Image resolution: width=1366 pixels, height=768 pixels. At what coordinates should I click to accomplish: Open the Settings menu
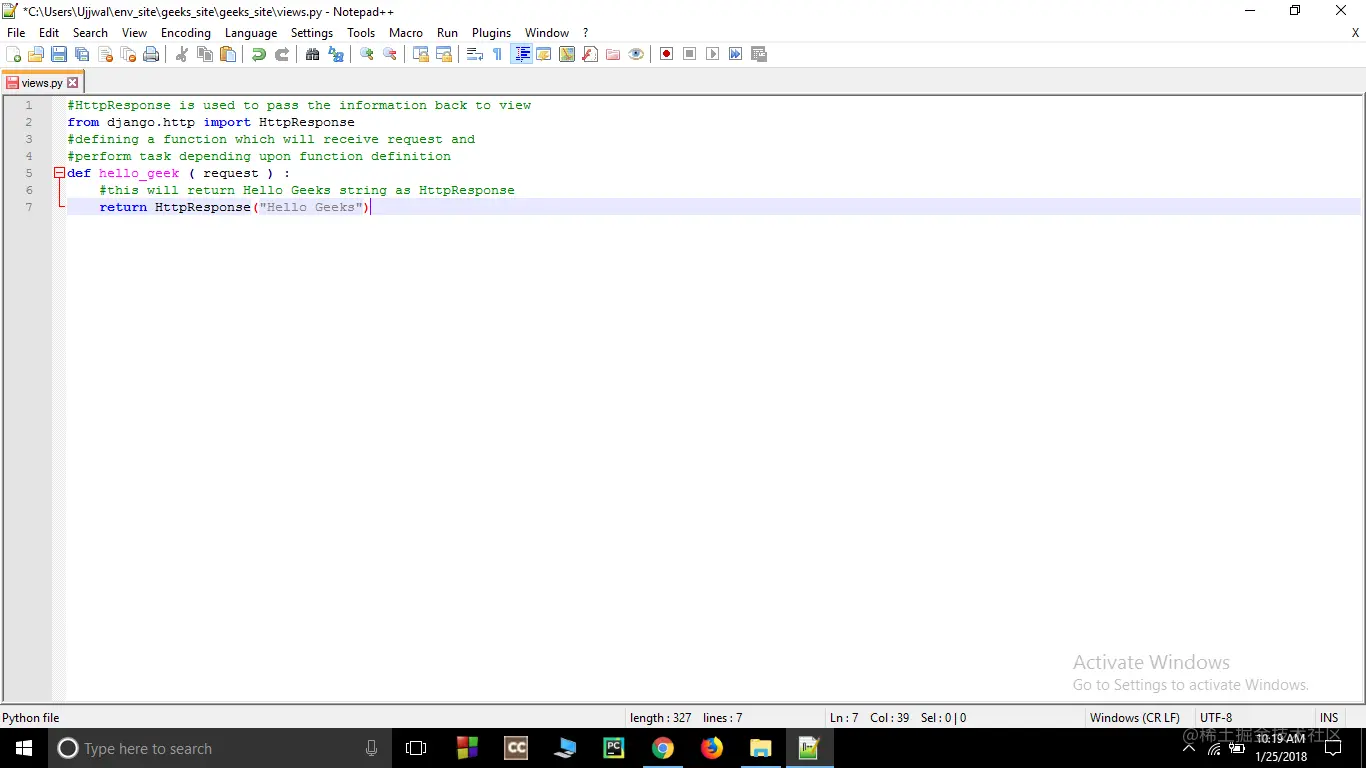coord(312,32)
